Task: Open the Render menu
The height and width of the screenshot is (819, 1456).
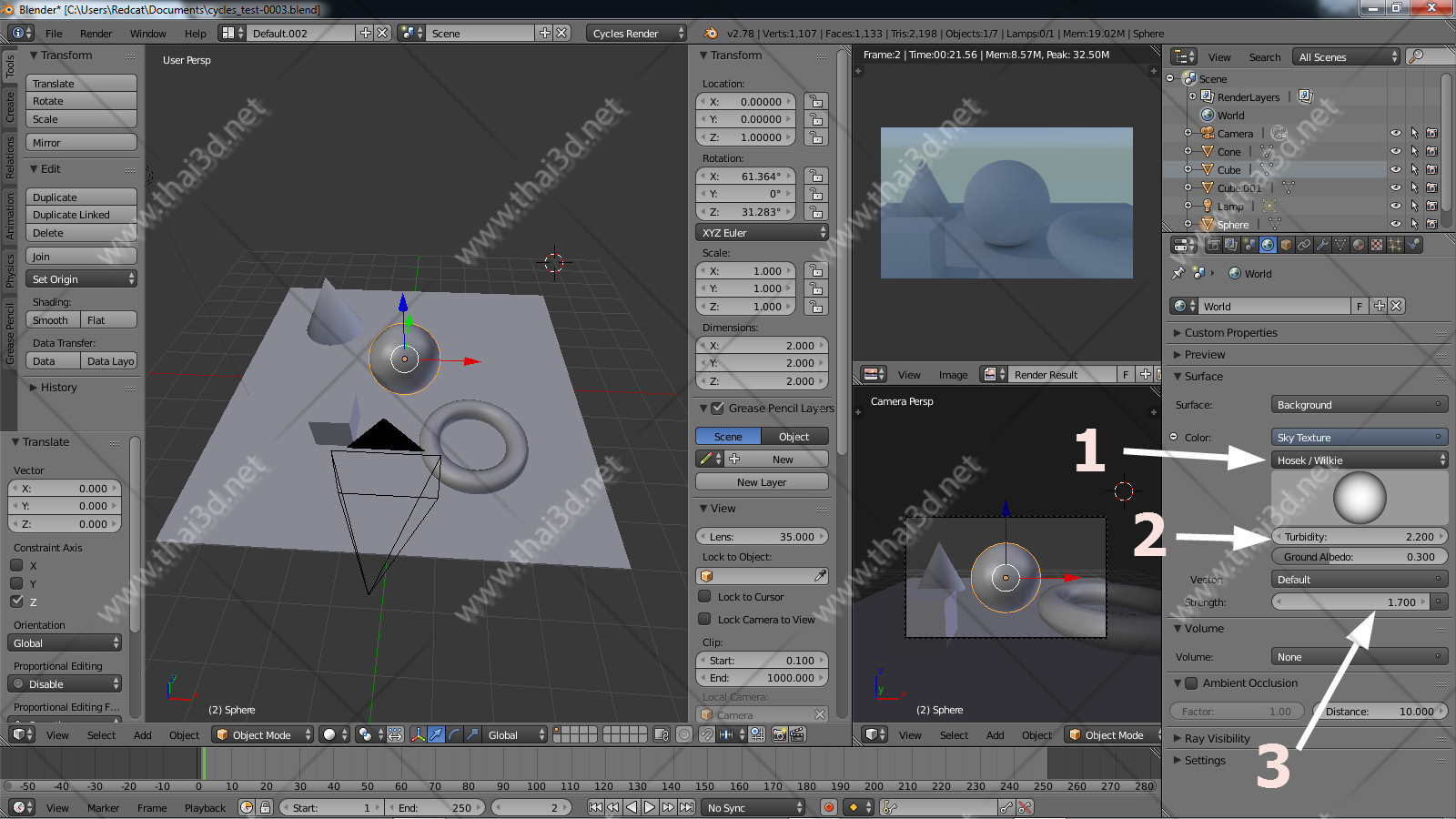Action: (96, 34)
